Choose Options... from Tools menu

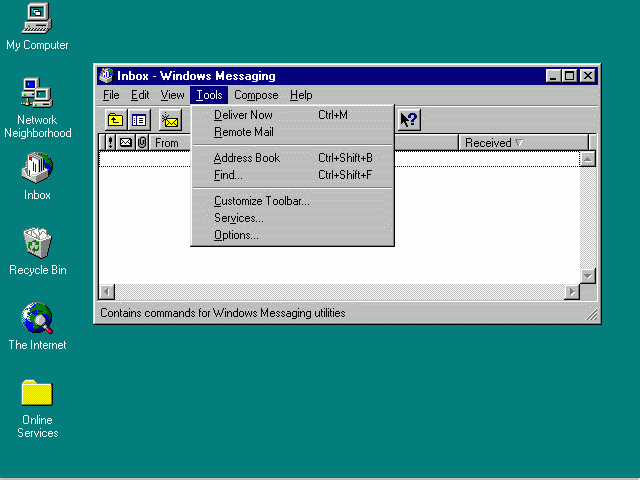click(x=292, y=235)
